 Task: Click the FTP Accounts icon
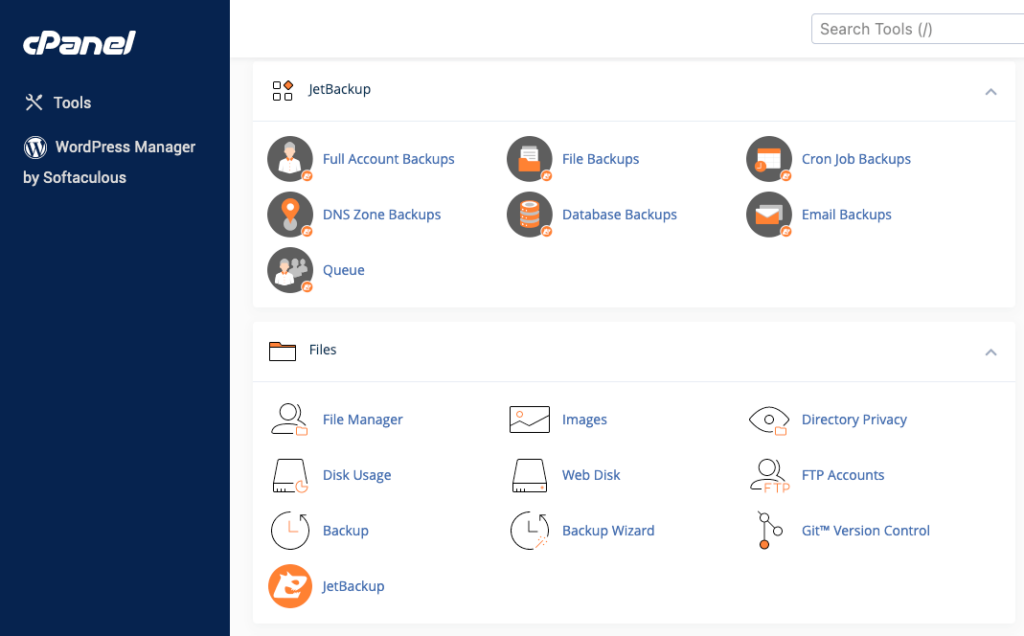tap(770, 476)
